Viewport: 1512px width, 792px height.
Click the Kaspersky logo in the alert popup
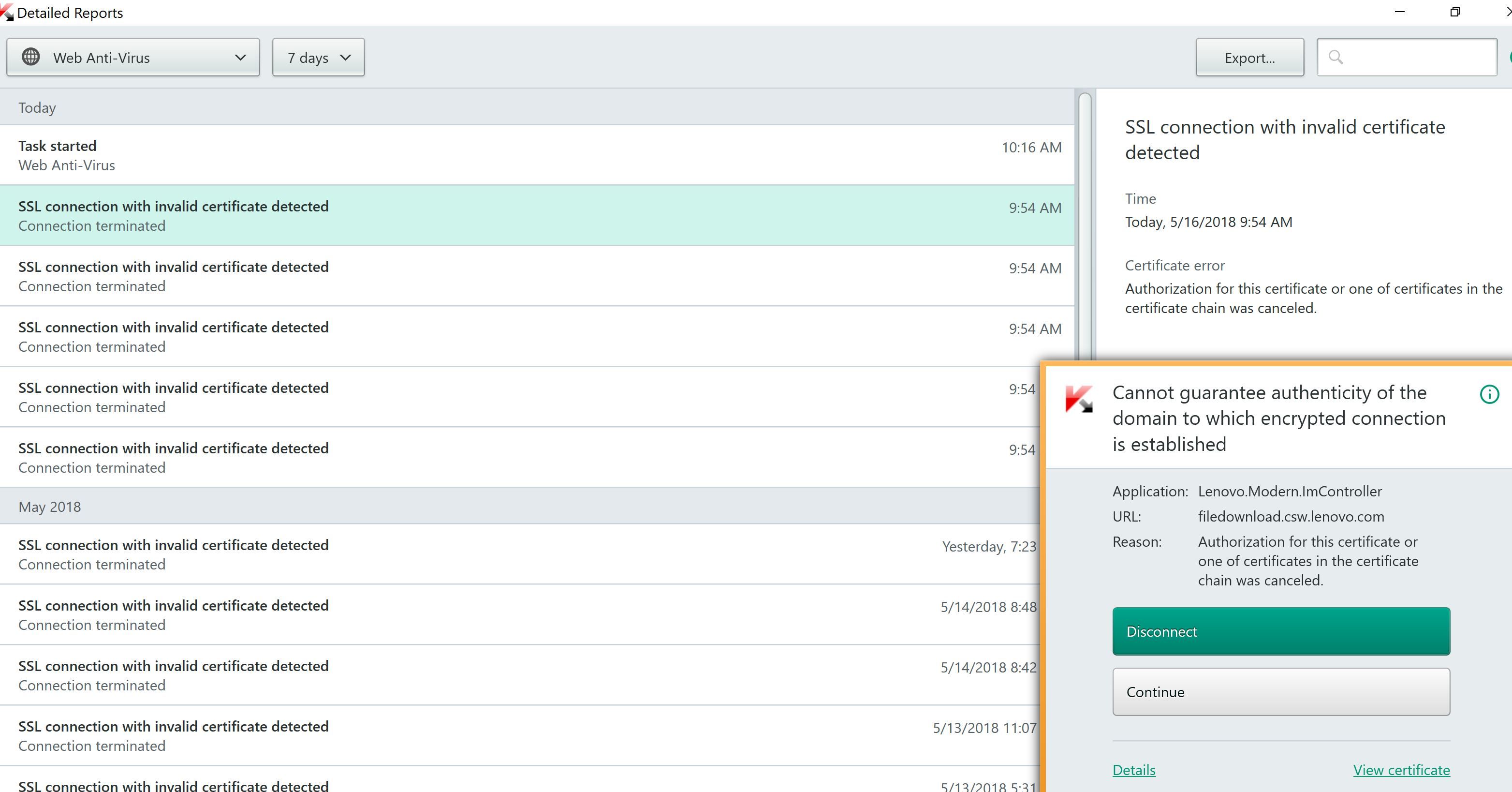click(x=1079, y=399)
